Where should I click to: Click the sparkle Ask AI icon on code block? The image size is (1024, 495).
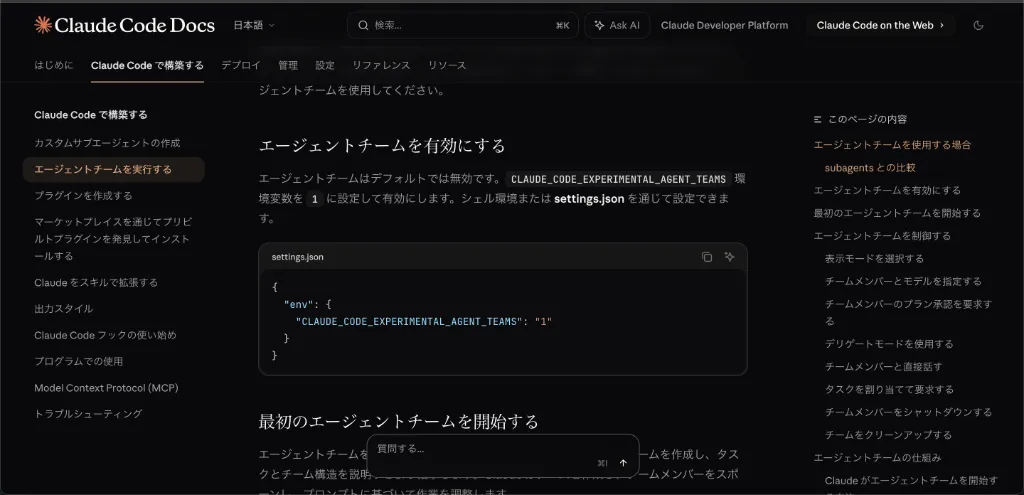click(x=729, y=257)
